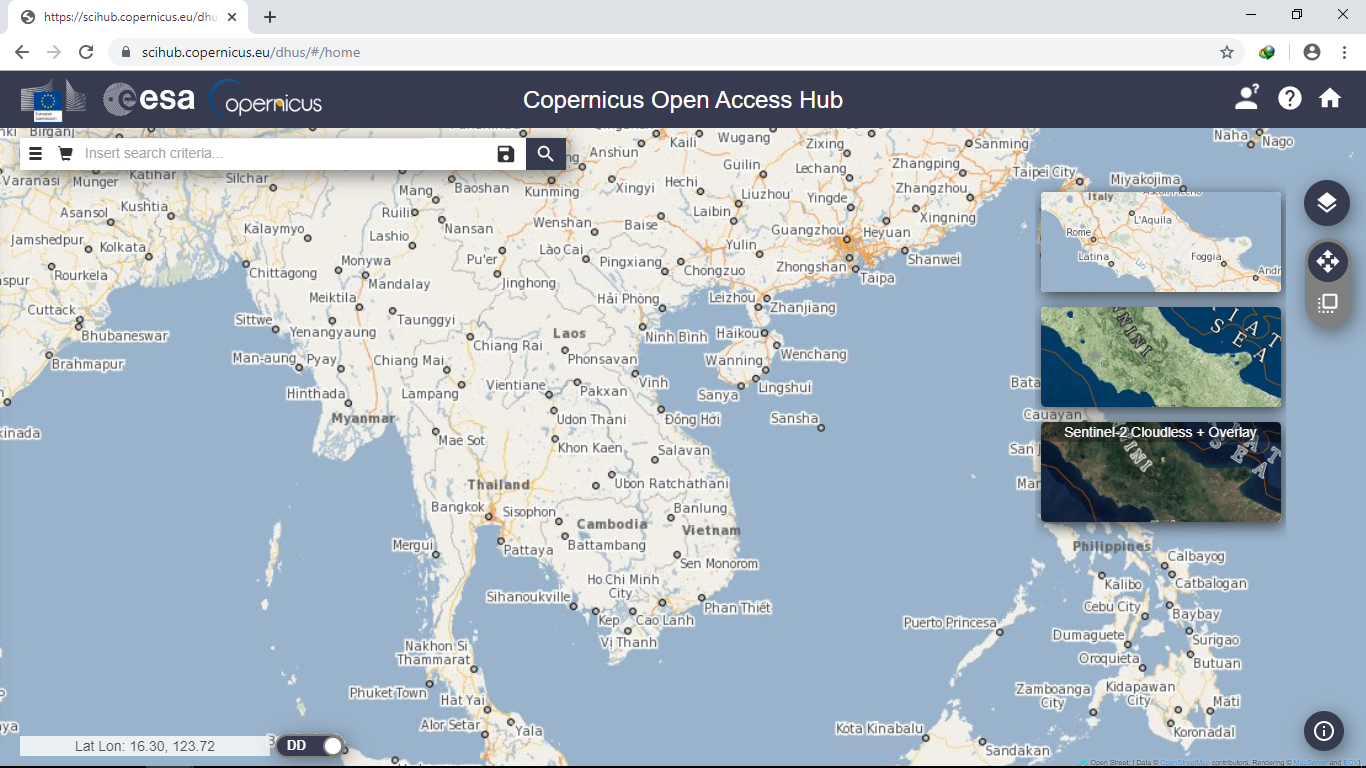Click the Puerto Princesa city label

[950, 622]
